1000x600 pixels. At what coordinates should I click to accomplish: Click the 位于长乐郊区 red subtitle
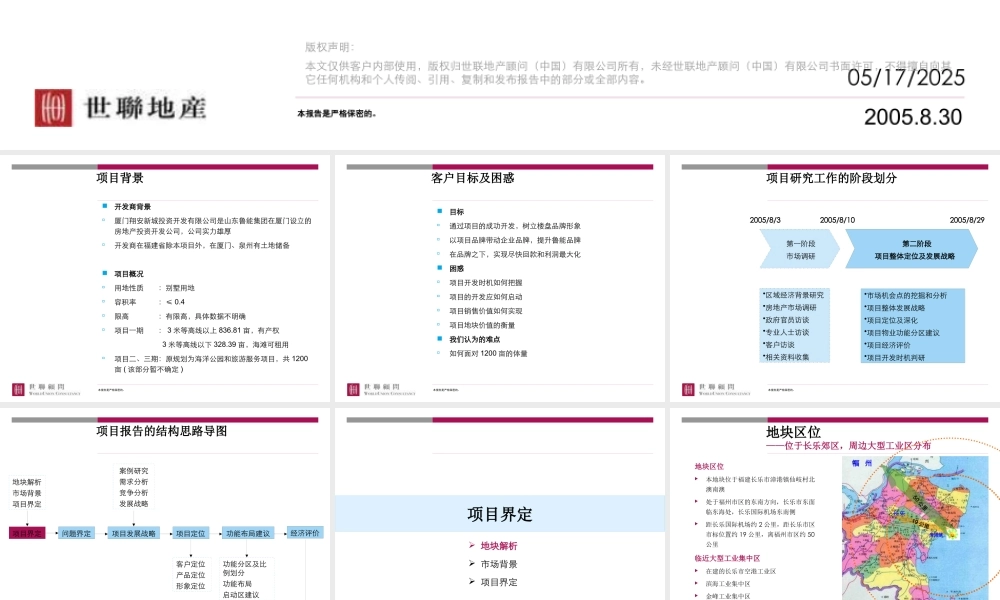pos(848,446)
